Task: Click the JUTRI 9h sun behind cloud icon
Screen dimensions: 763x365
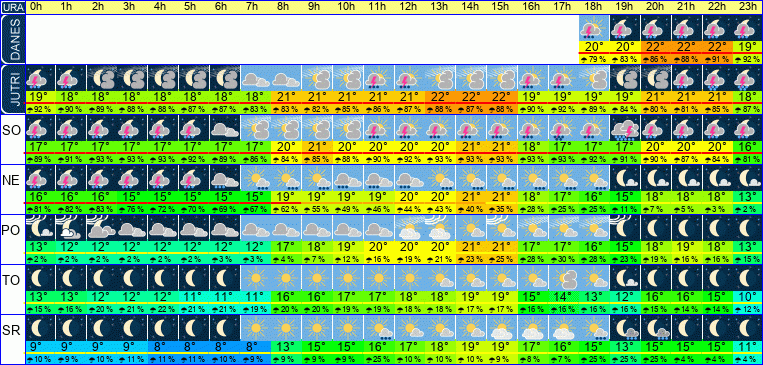Action: coord(317,78)
